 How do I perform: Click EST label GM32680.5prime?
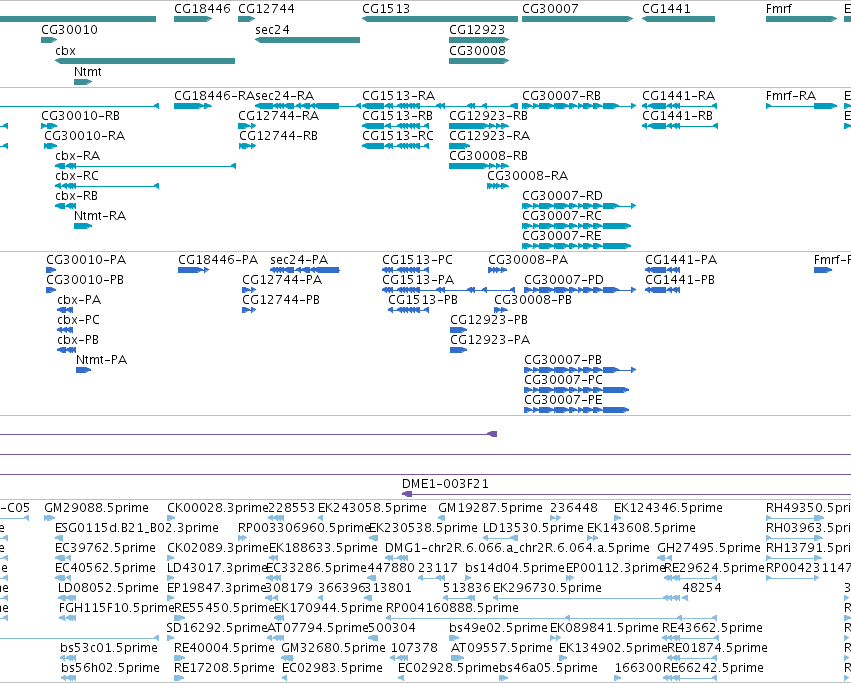tap(333, 648)
